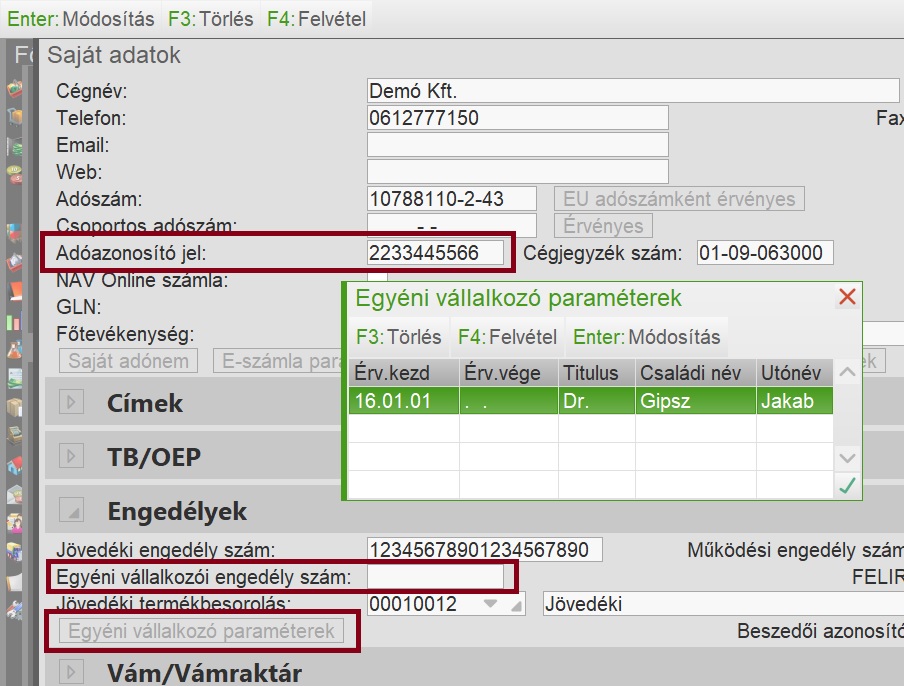Toggle the EU adószámként érvényes button

(x=679, y=199)
